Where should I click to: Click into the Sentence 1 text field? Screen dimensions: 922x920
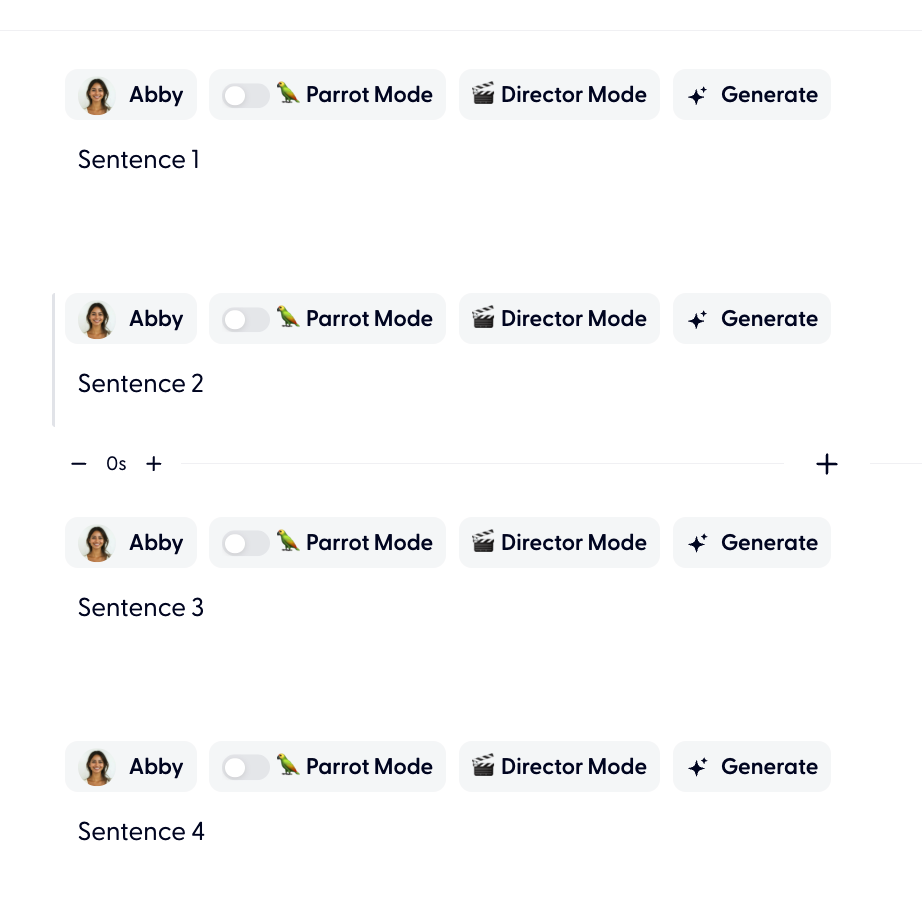(x=139, y=160)
